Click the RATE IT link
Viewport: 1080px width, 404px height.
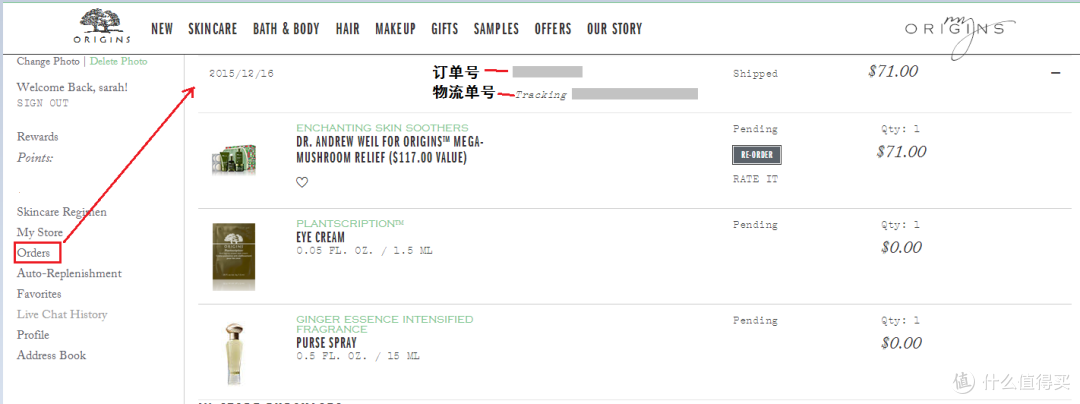point(756,179)
